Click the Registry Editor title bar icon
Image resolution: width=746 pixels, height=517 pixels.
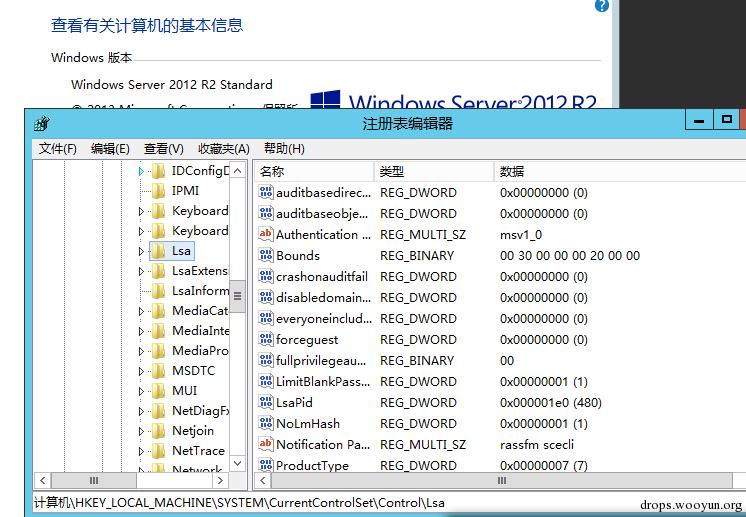pyautogui.click(x=42, y=124)
